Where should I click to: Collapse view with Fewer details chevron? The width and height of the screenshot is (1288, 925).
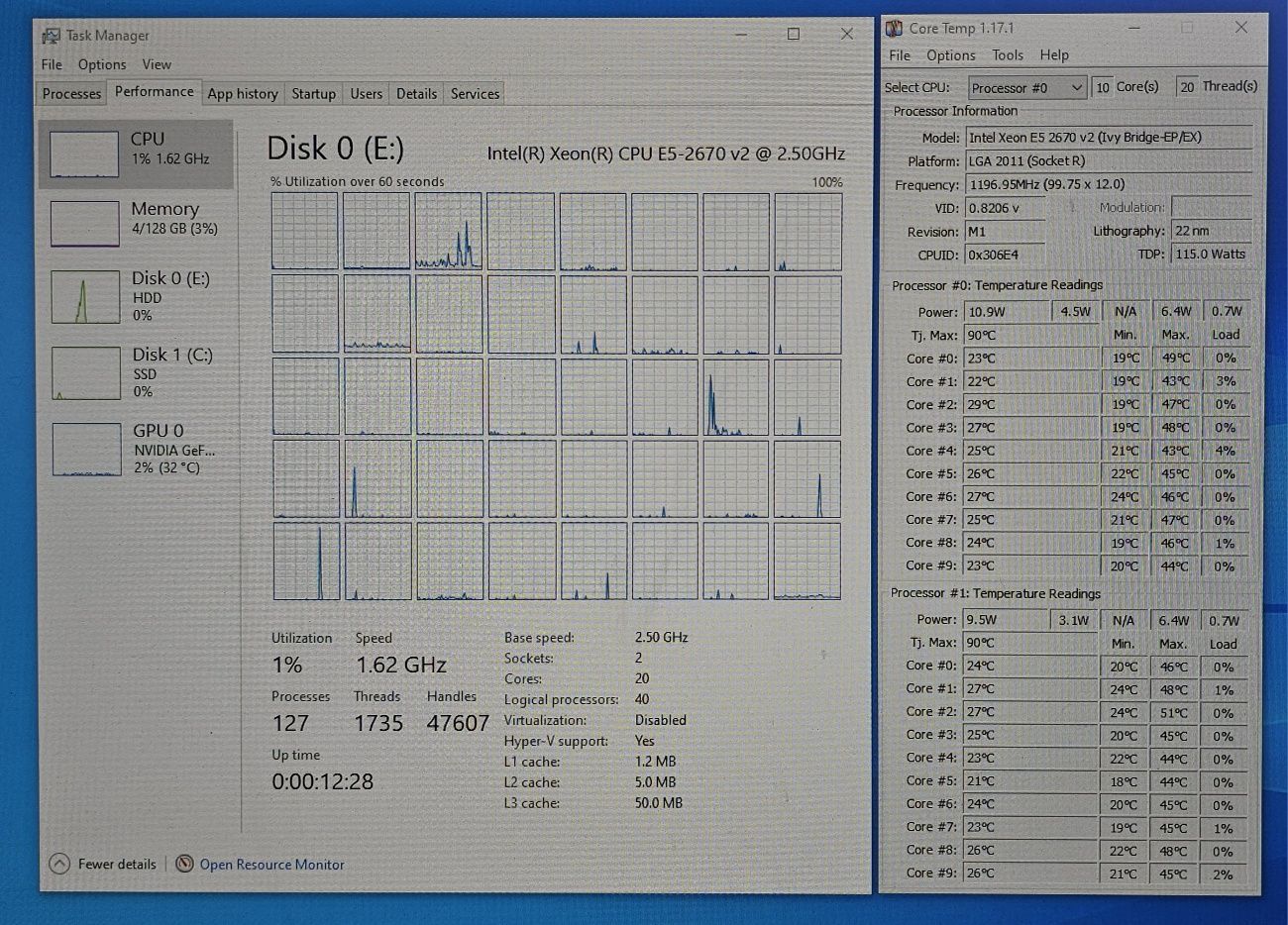59,864
